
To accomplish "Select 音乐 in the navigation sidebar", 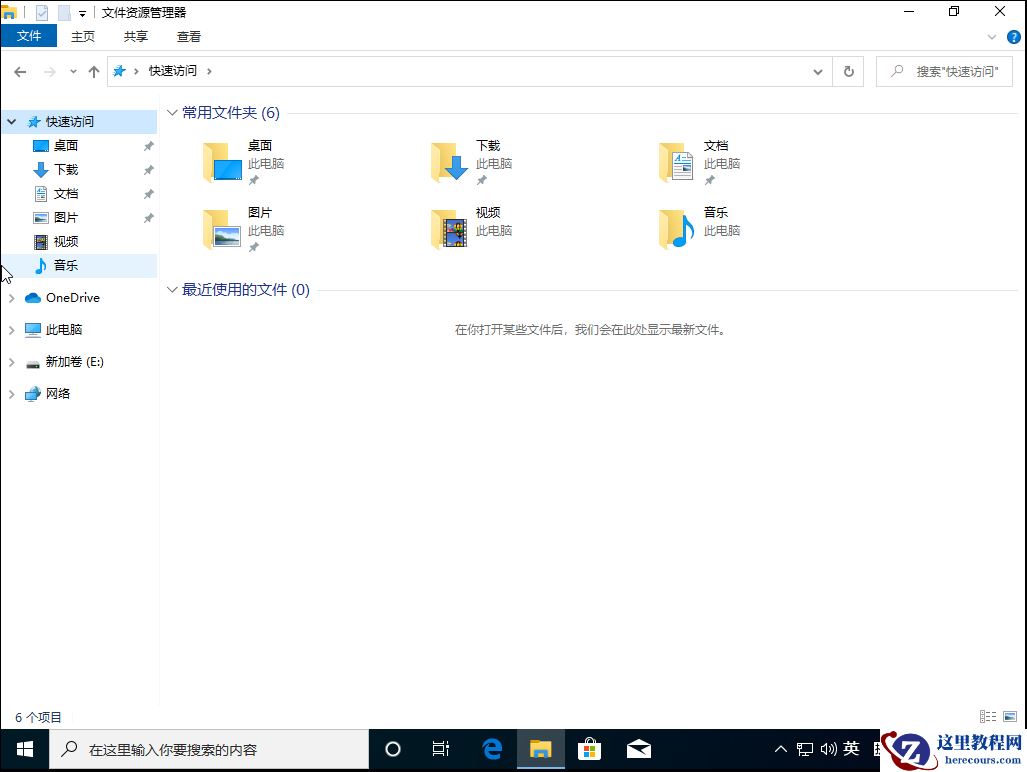I will click(x=64, y=265).
